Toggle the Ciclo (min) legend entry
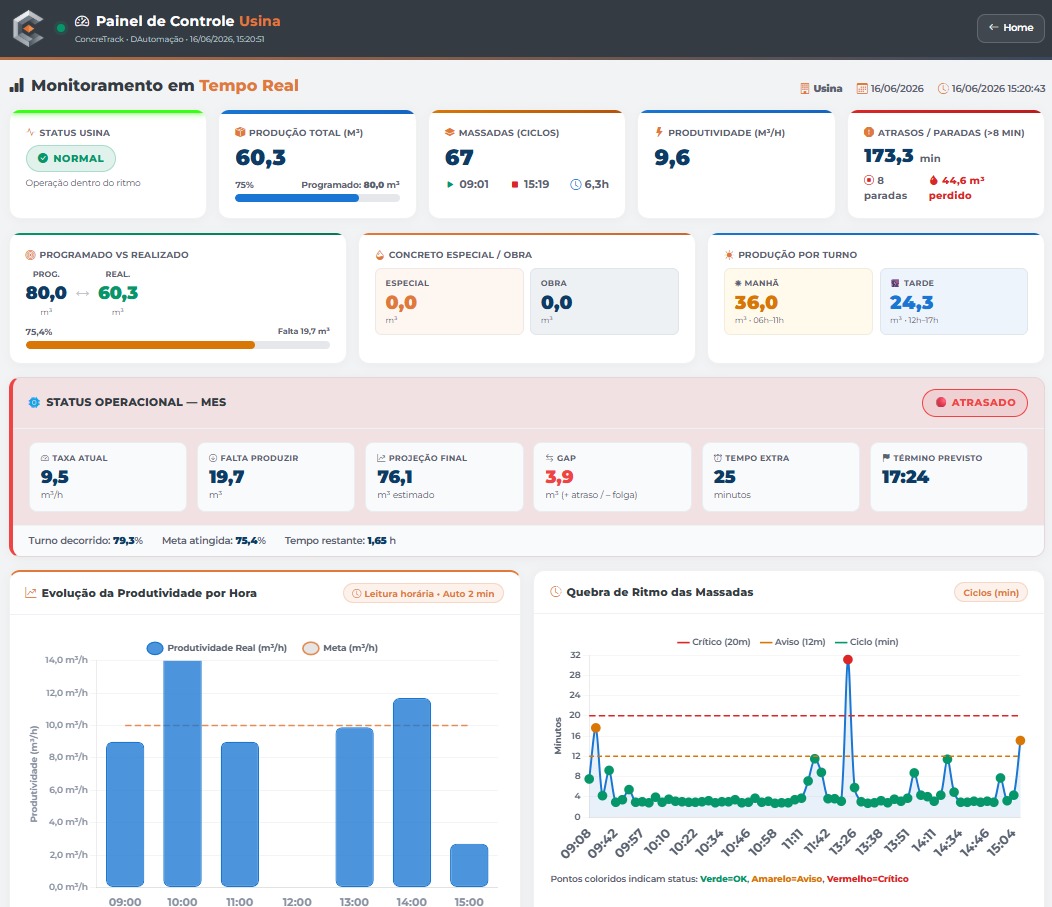The height and width of the screenshot is (907, 1052). pos(866,642)
